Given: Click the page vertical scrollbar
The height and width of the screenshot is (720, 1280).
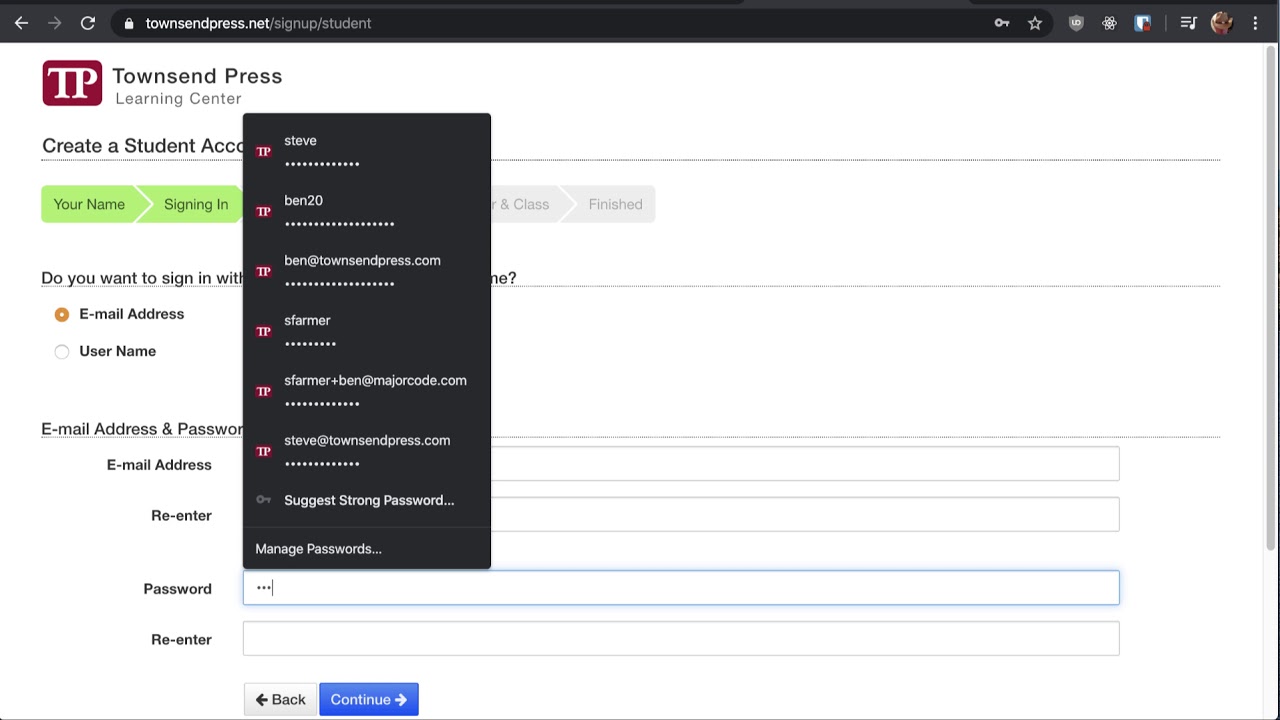Looking at the screenshot, I should pyautogui.click(x=1271, y=300).
